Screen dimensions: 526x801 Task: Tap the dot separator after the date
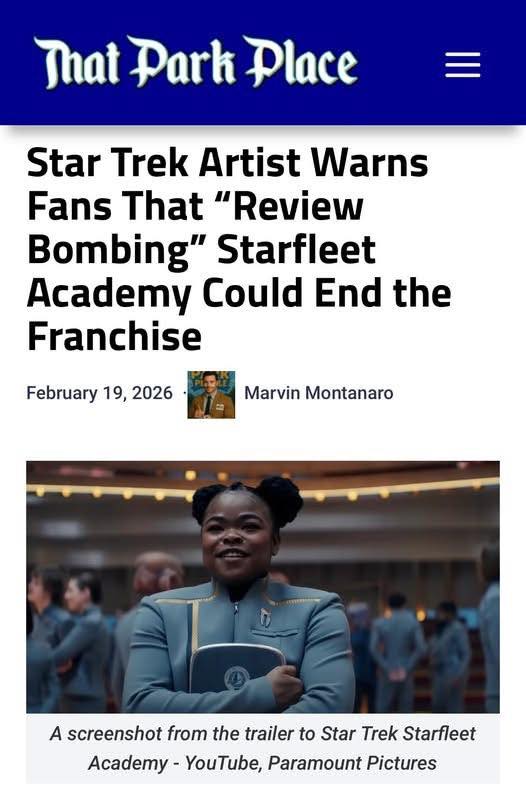(184, 393)
